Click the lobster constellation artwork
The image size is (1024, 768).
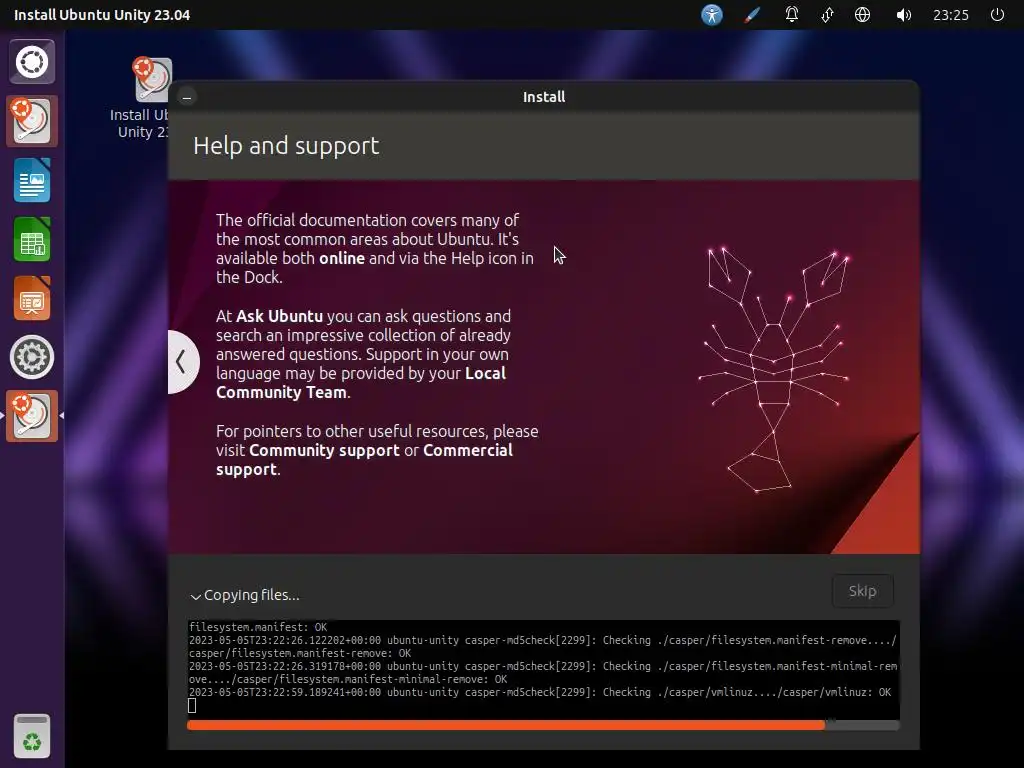click(x=773, y=369)
